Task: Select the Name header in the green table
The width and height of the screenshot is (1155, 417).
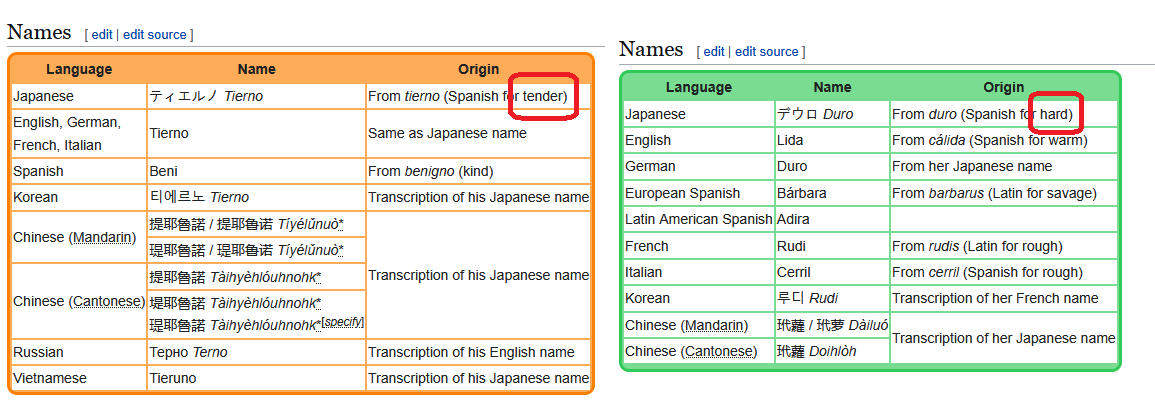Action: [x=832, y=87]
